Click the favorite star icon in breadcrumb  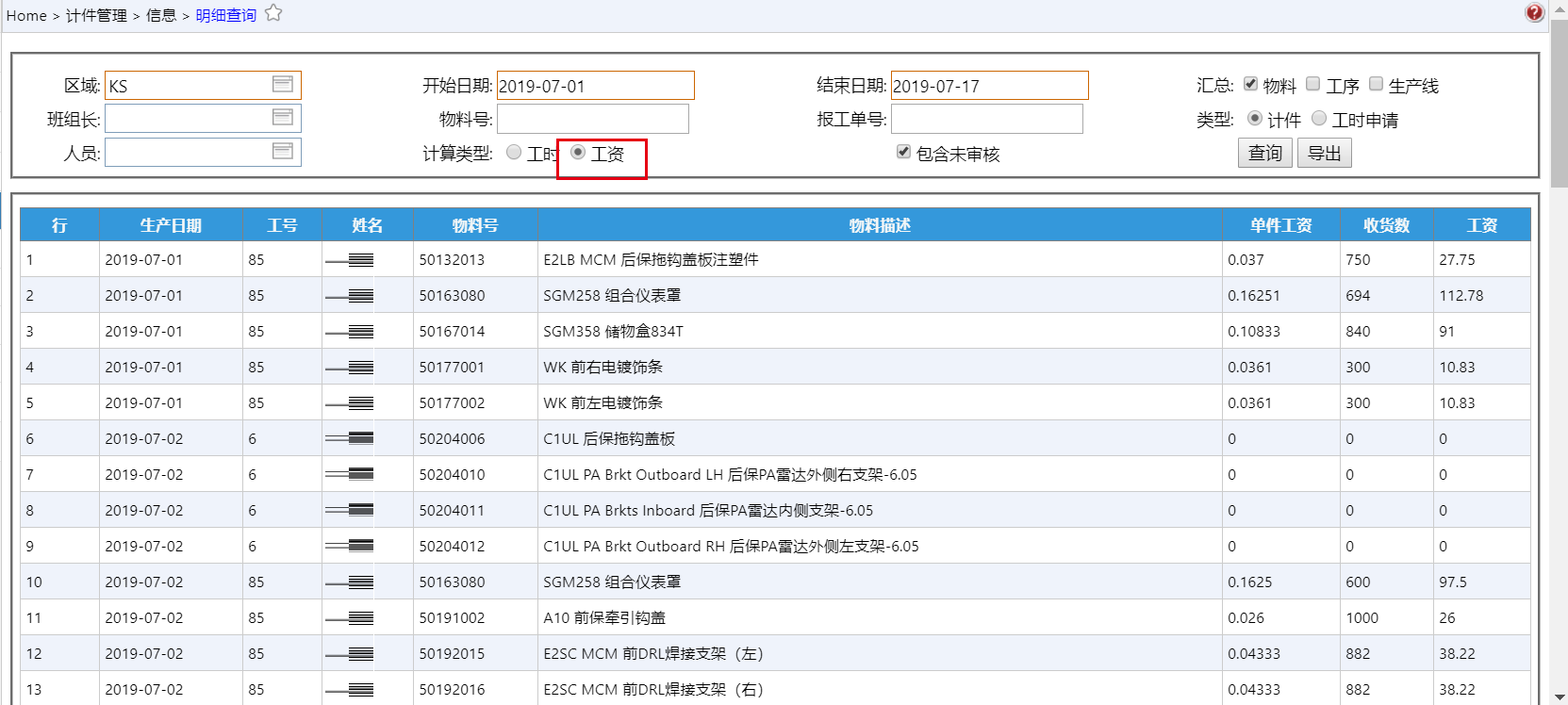click(273, 13)
